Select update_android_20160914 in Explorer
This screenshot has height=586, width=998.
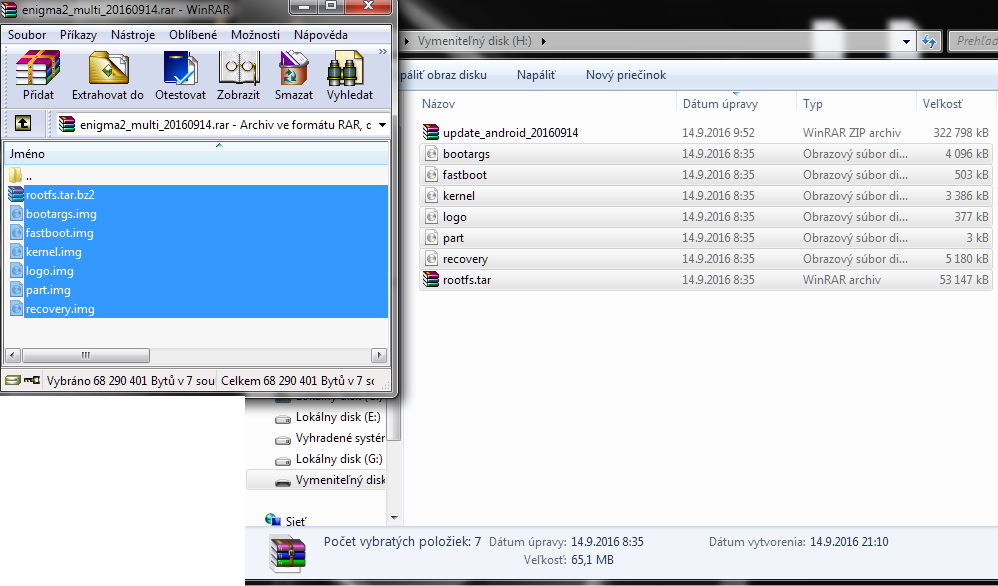(x=705, y=133)
